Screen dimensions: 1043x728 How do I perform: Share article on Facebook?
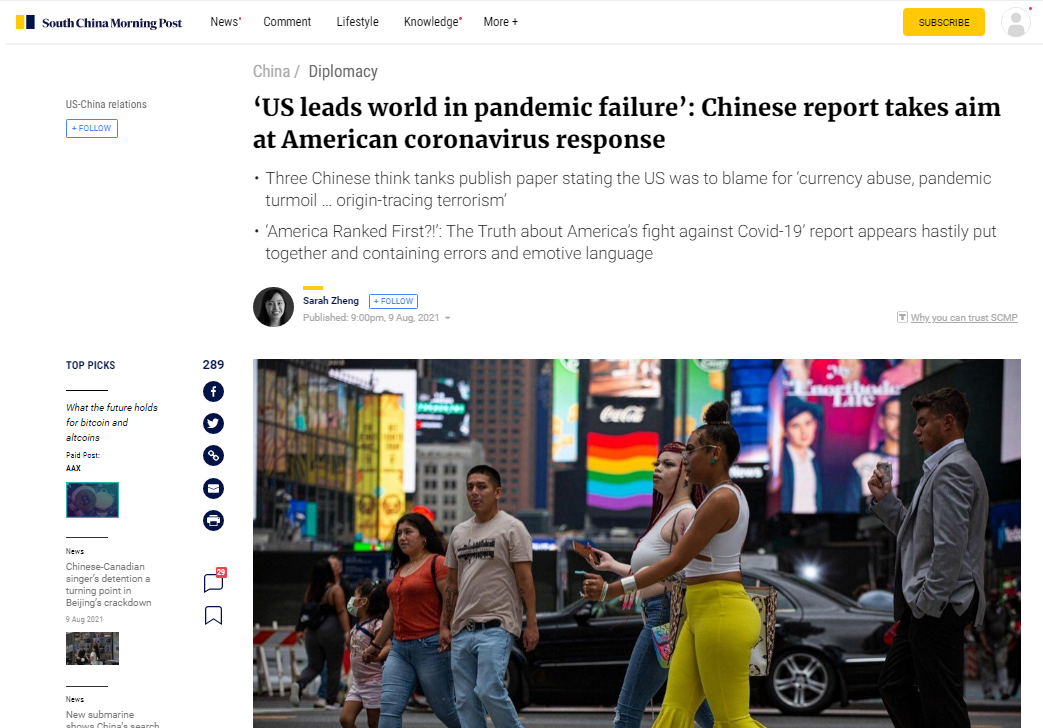214,391
